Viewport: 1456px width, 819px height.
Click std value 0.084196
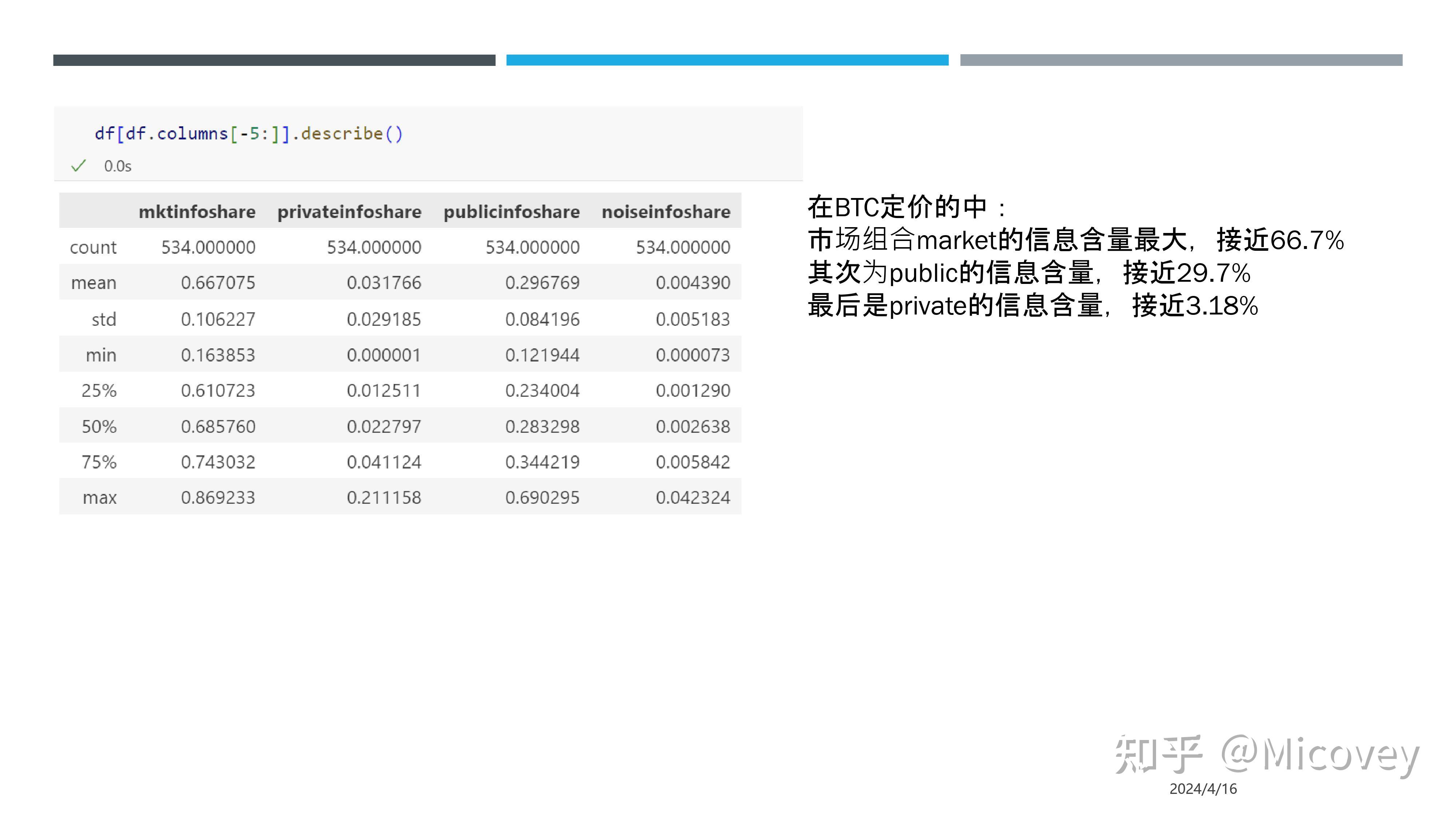click(543, 319)
